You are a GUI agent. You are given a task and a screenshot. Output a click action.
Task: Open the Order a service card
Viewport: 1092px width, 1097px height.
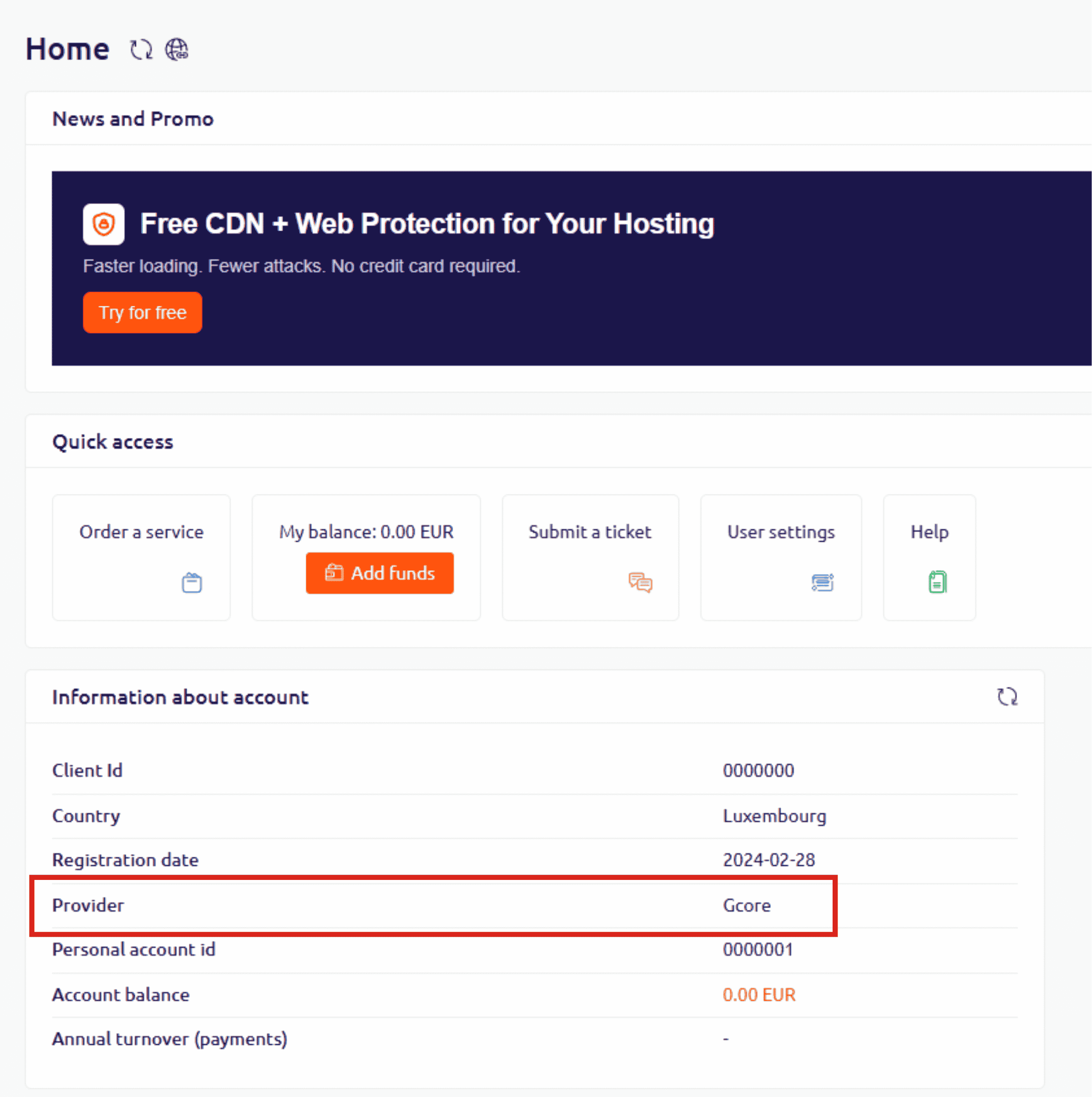pos(142,557)
